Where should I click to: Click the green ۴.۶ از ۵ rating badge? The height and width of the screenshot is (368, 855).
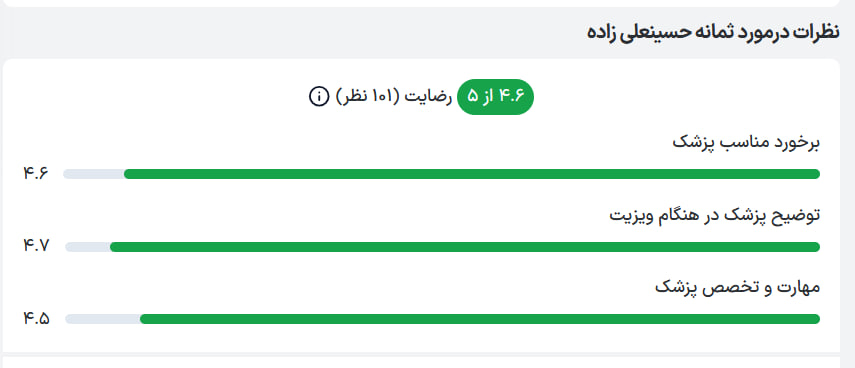(495, 97)
